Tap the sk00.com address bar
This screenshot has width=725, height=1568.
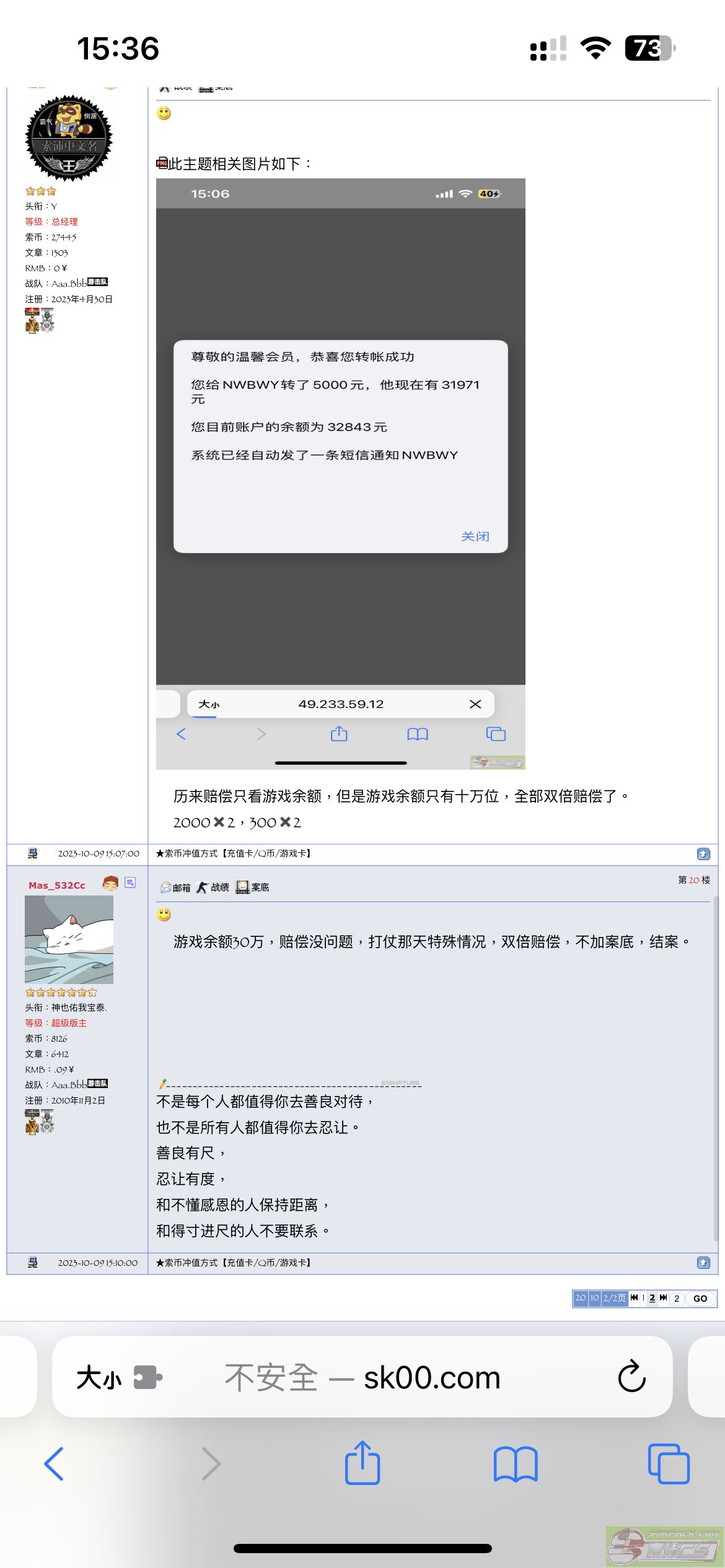362,1377
